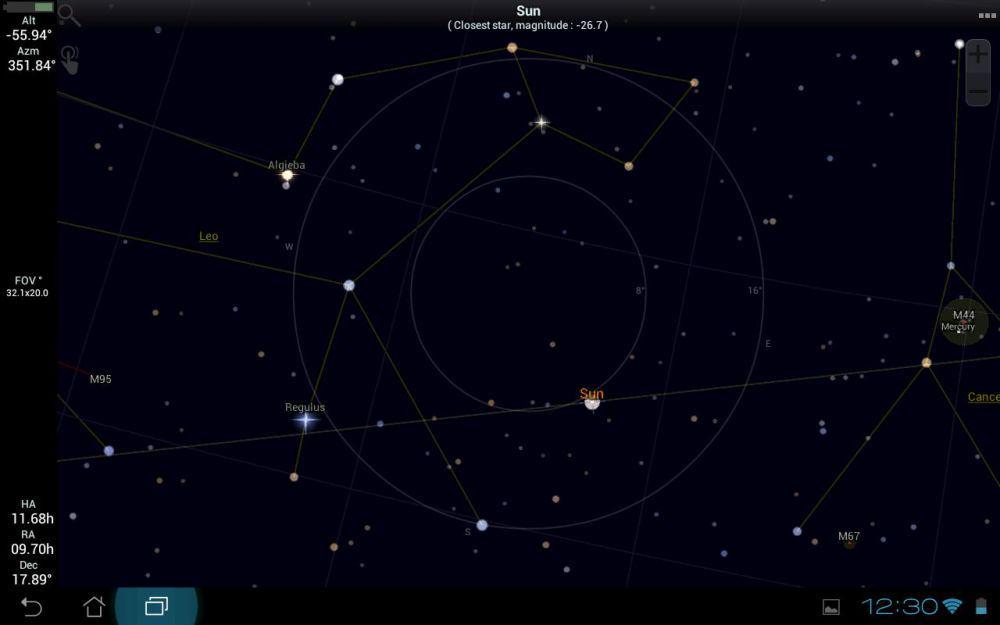Image resolution: width=1000 pixels, height=625 pixels.
Task: Zoom in with the plus button
Action: coord(978,54)
